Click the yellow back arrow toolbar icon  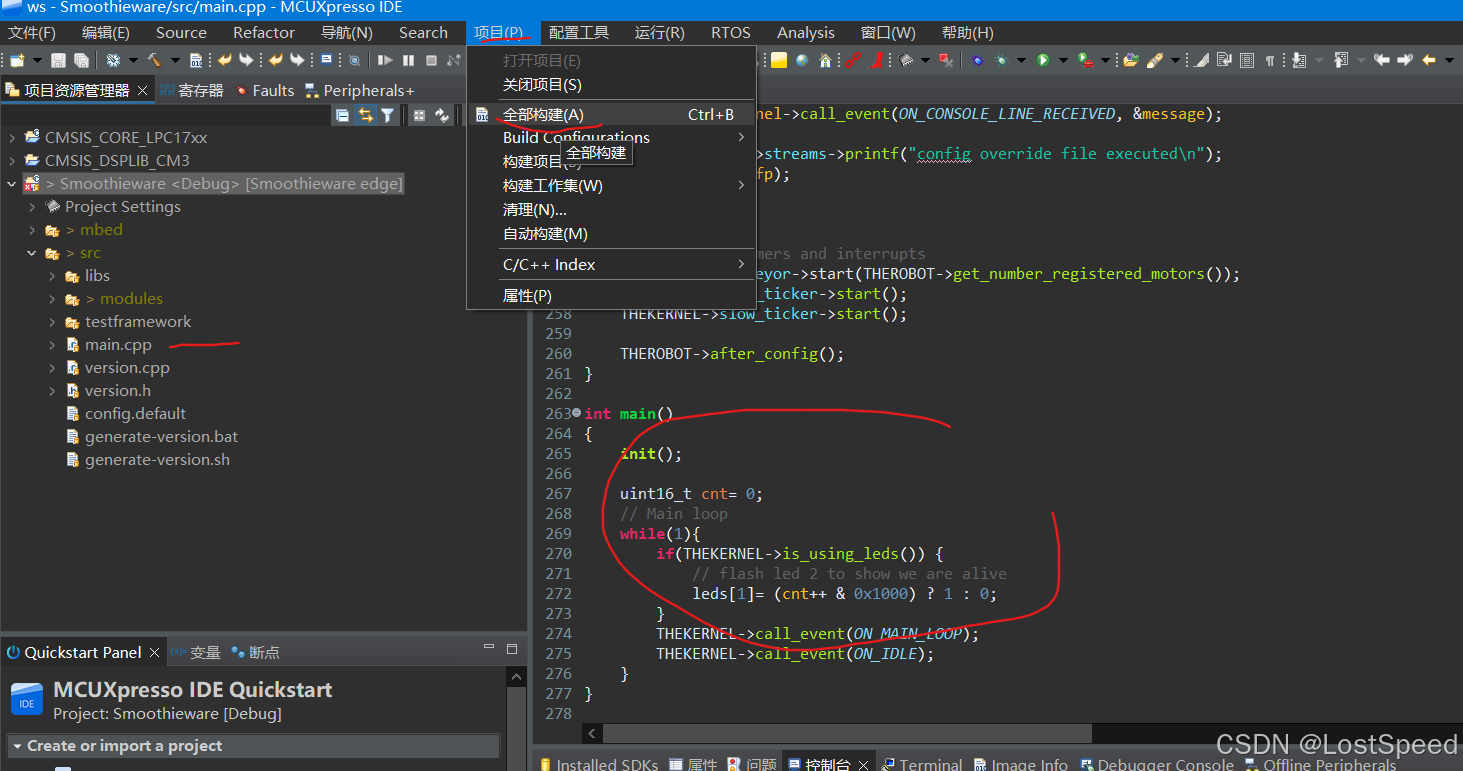[x=1429, y=61]
